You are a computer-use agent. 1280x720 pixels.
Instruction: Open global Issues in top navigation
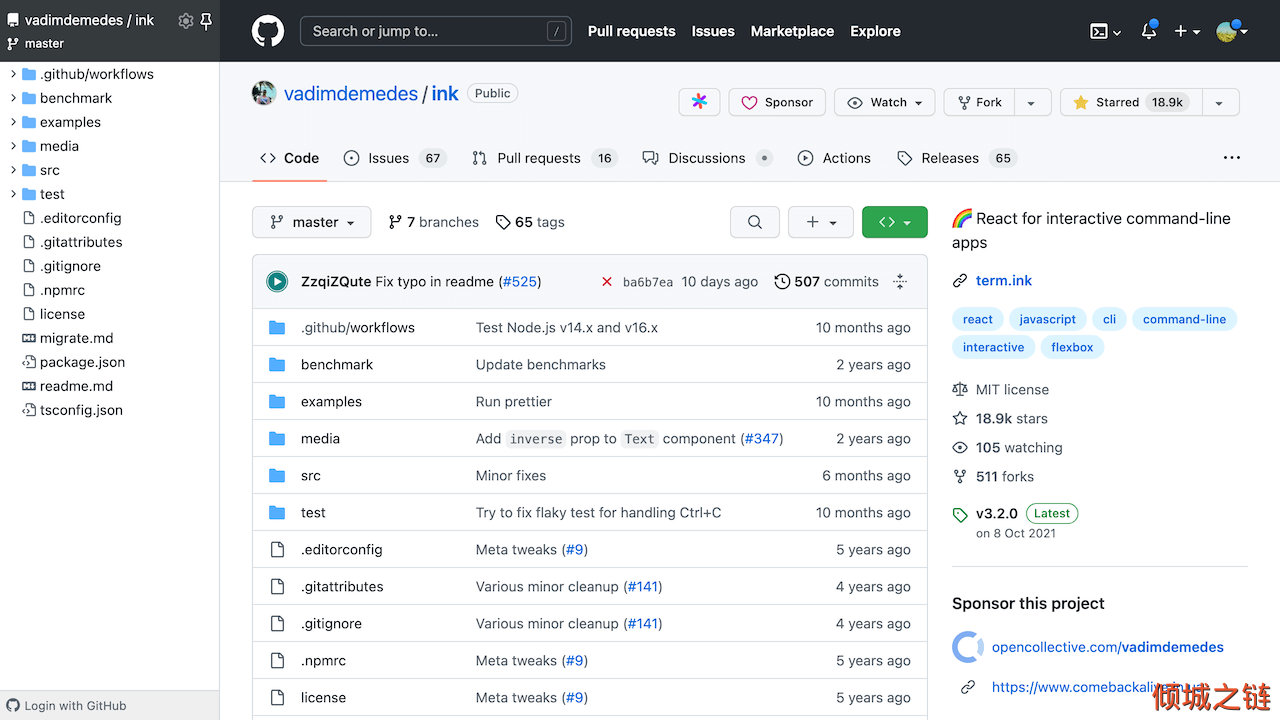[x=713, y=31]
